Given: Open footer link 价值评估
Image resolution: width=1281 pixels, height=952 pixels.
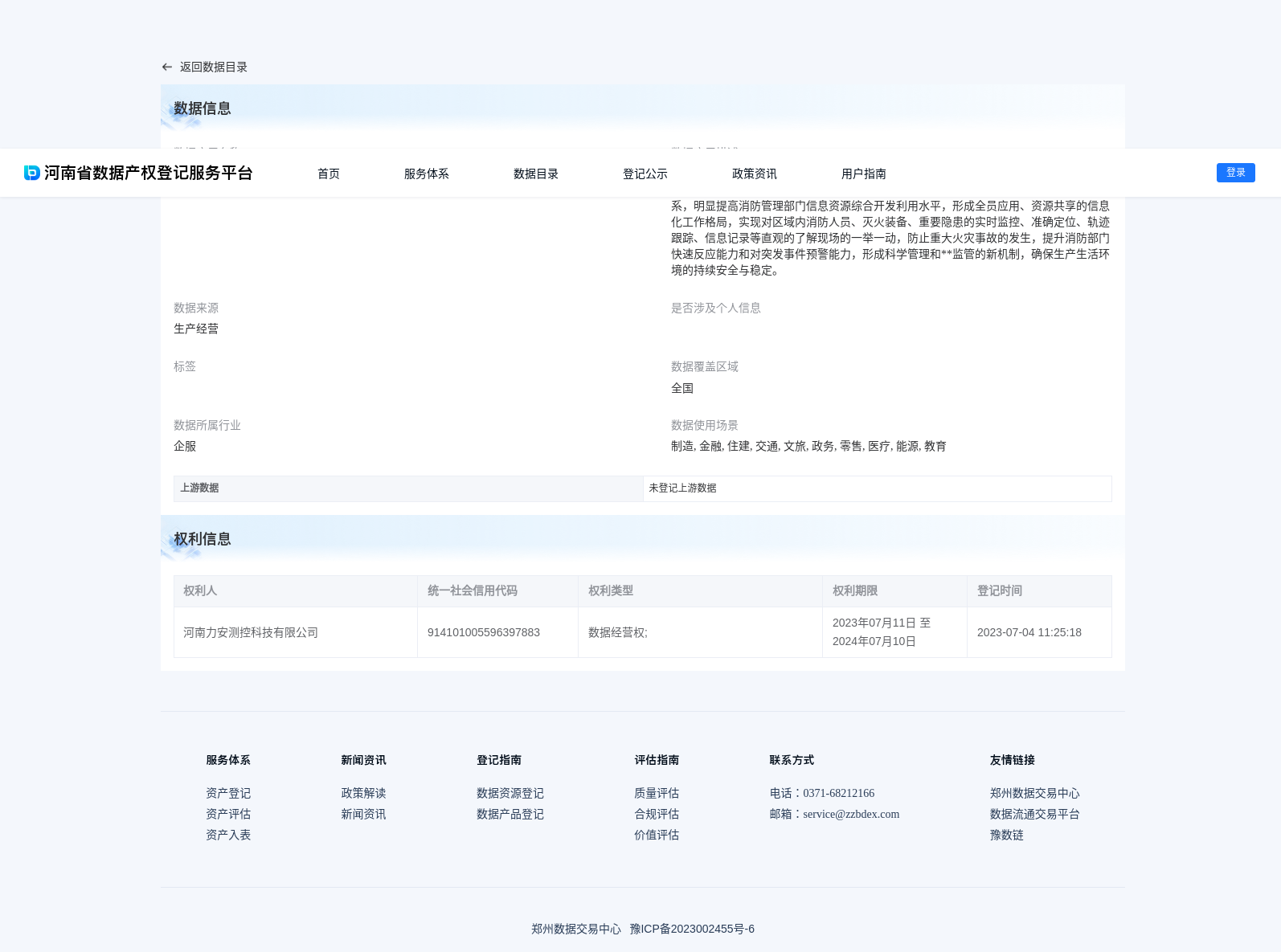Looking at the screenshot, I should [x=657, y=835].
